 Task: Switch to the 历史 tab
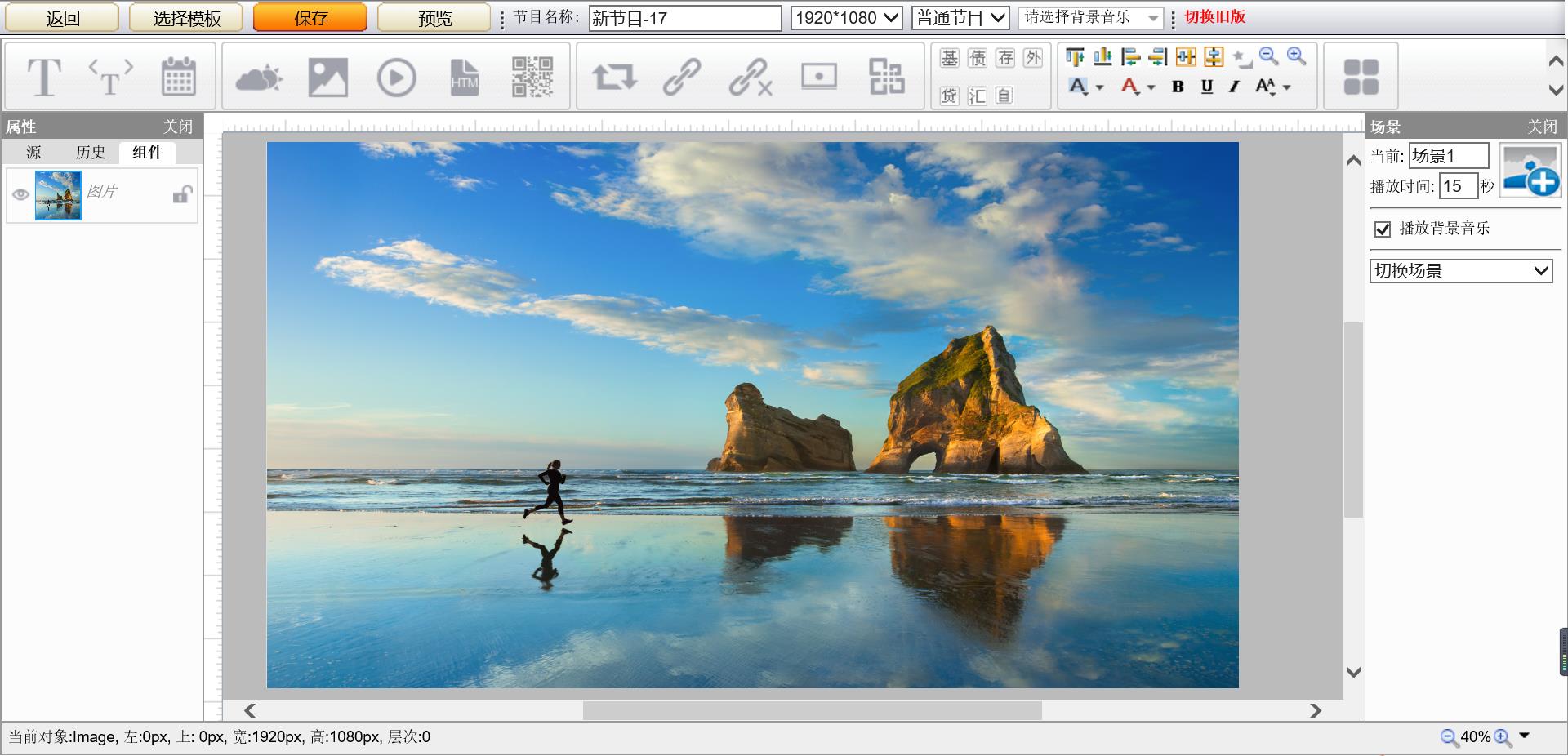91,153
